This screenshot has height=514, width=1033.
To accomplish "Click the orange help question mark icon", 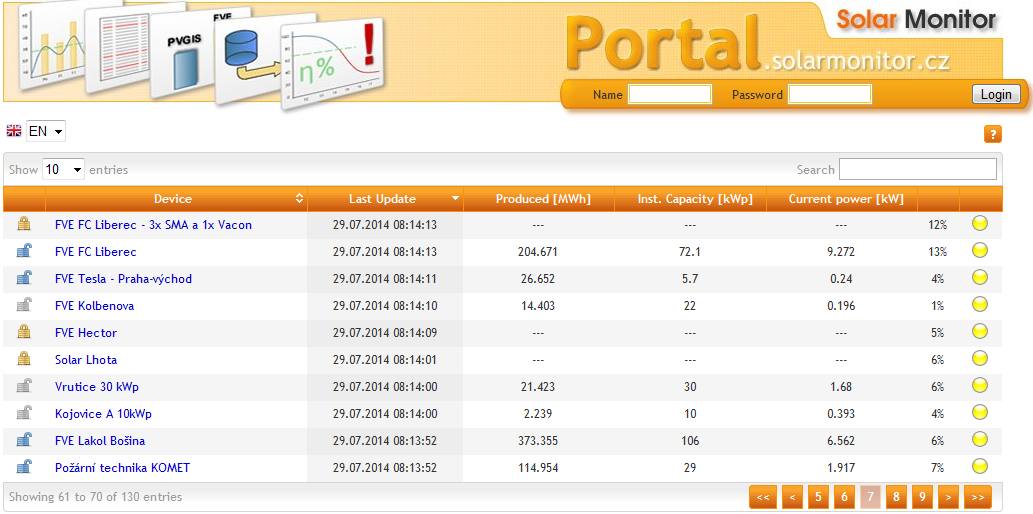I will coord(992,134).
